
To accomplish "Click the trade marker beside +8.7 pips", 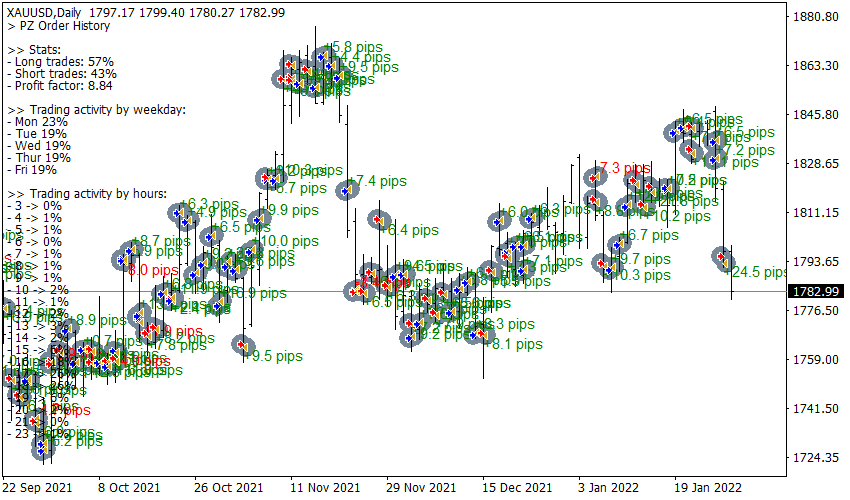I will point(130,249).
